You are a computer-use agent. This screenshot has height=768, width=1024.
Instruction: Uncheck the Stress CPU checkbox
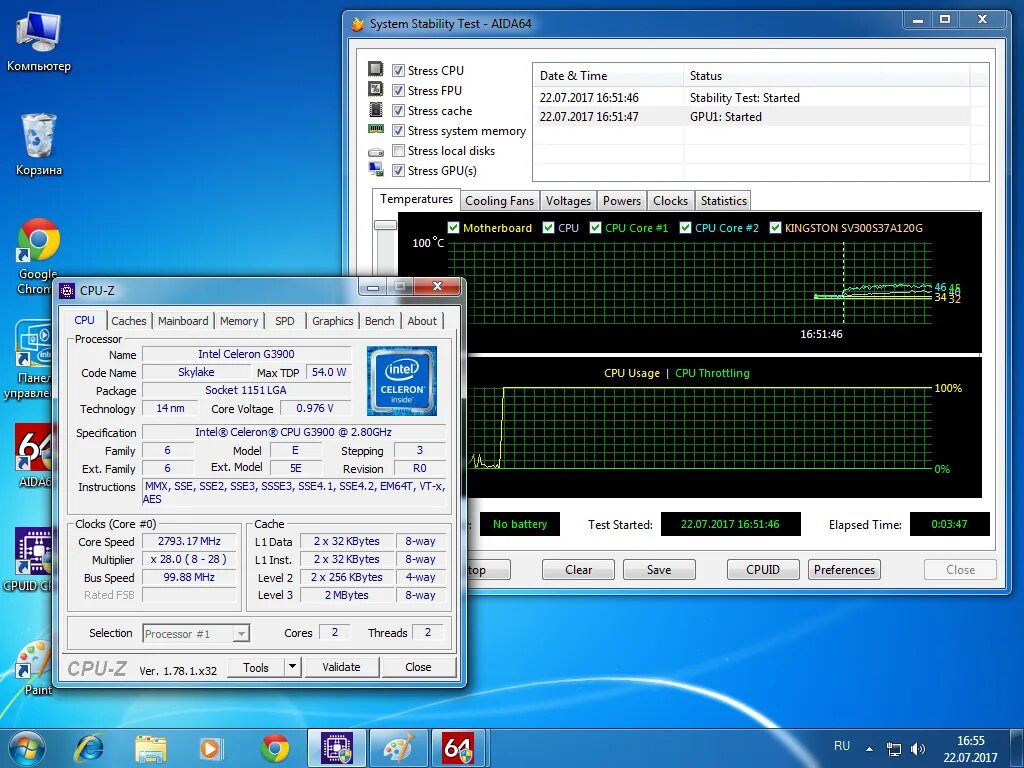pyautogui.click(x=398, y=71)
